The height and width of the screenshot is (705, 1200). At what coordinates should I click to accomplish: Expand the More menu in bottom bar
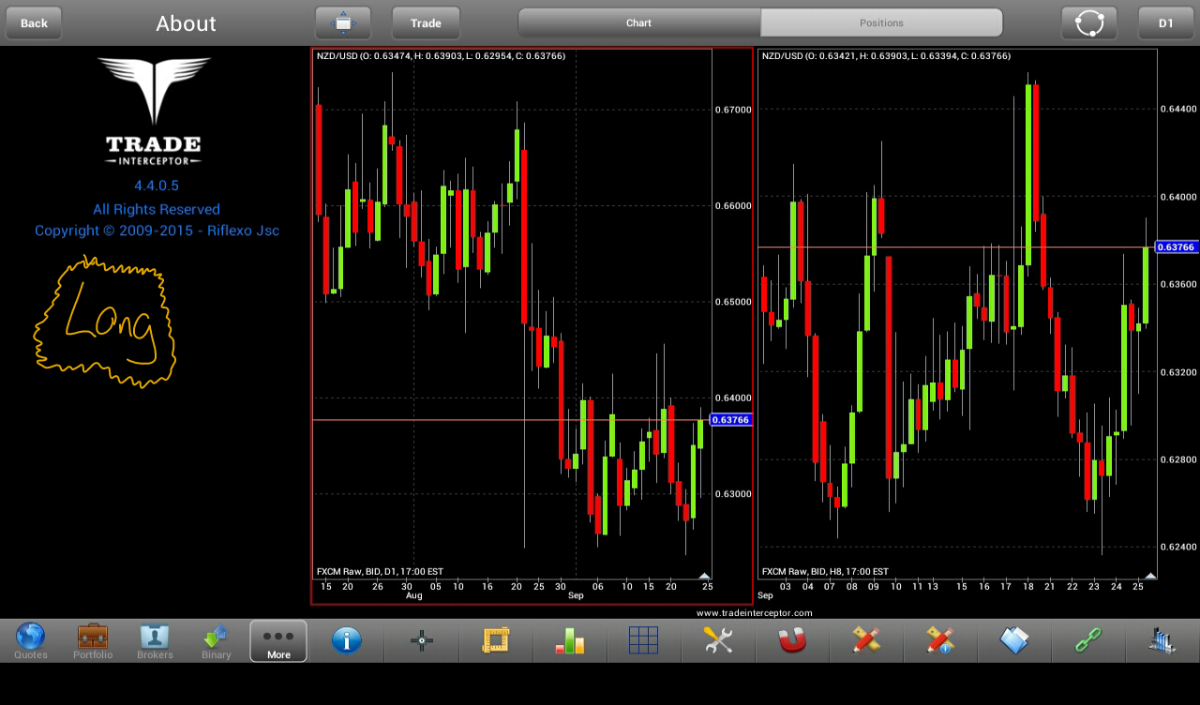(x=278, y=641)
